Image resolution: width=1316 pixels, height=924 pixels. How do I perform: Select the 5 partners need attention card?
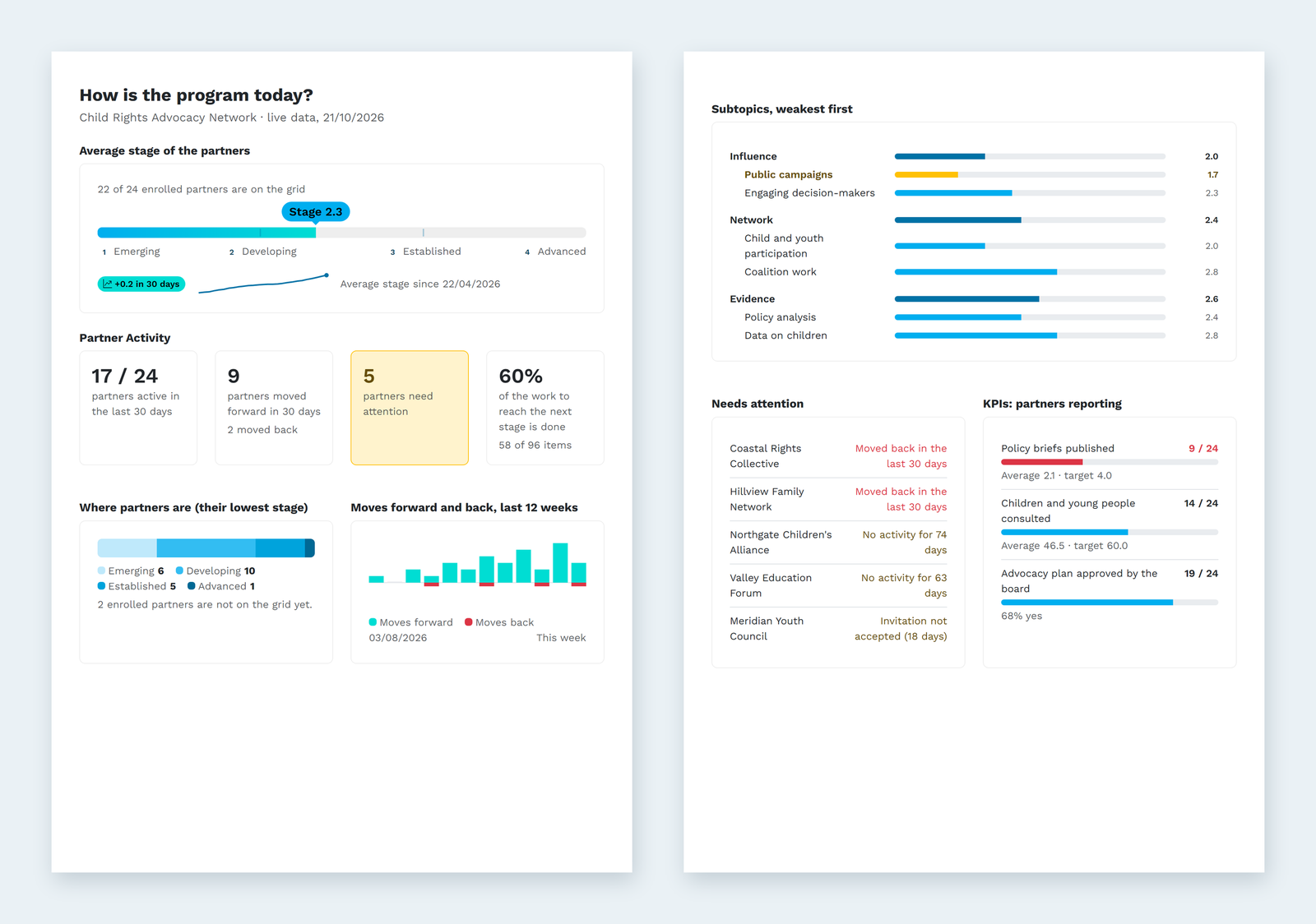click(x=410, y=408)
